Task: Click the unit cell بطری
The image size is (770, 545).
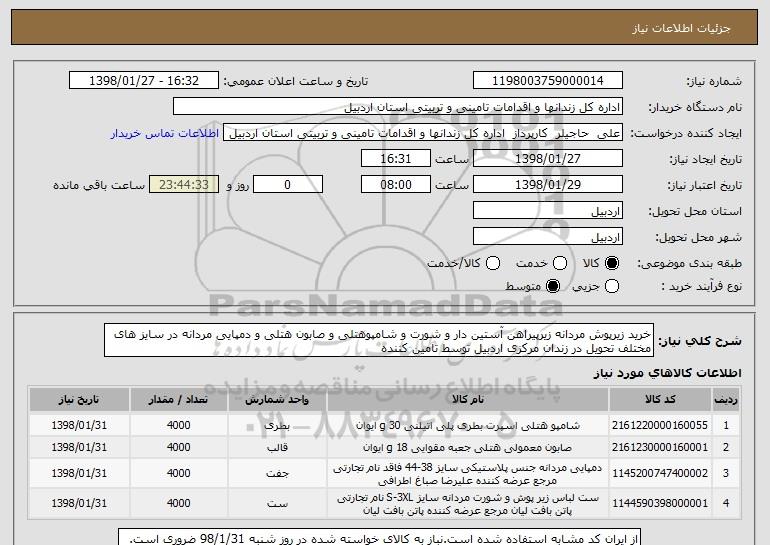Action: pyautogui.click(x=277, y=425)
